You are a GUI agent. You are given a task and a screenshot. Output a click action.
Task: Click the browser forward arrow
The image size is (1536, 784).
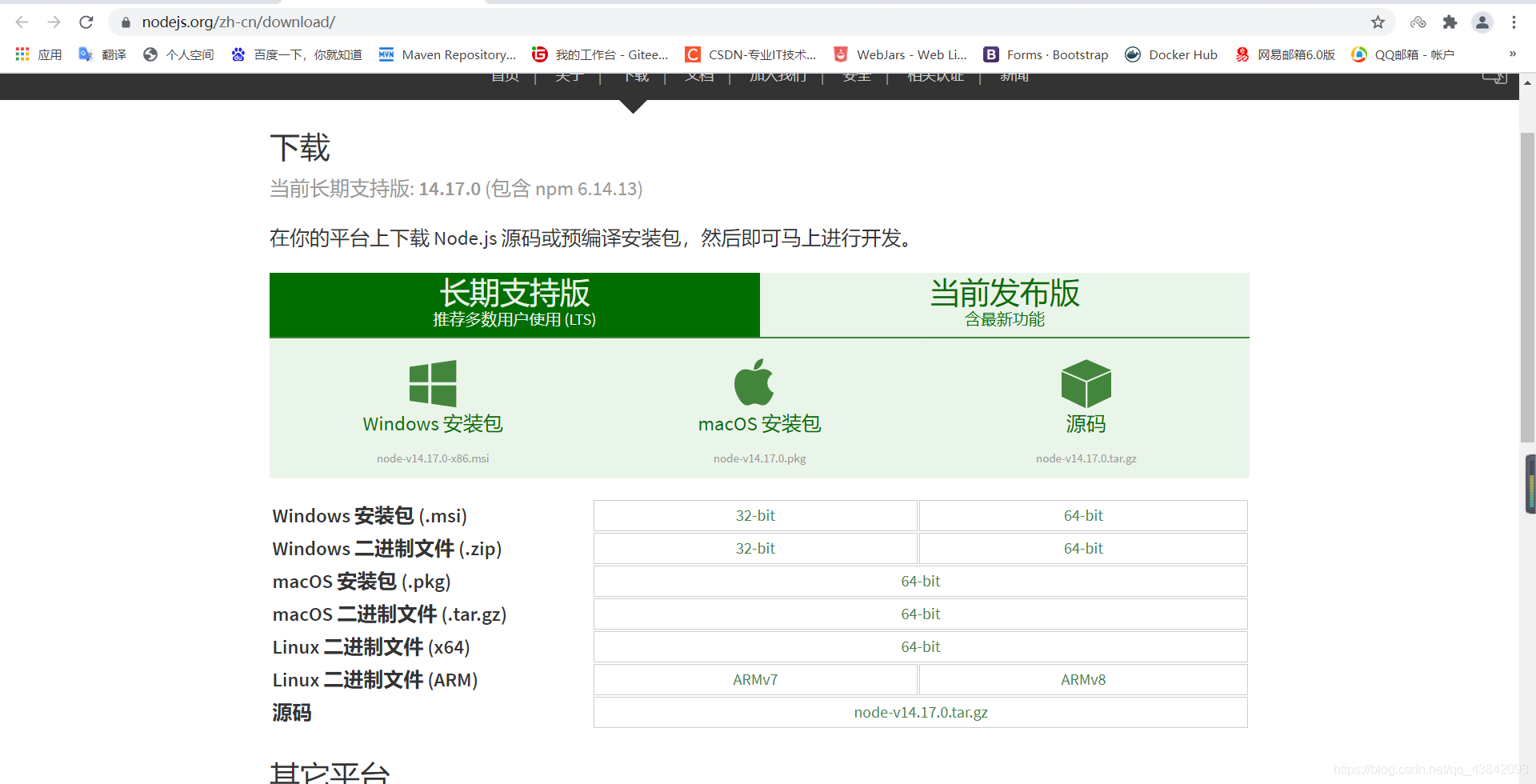(54, 22)
